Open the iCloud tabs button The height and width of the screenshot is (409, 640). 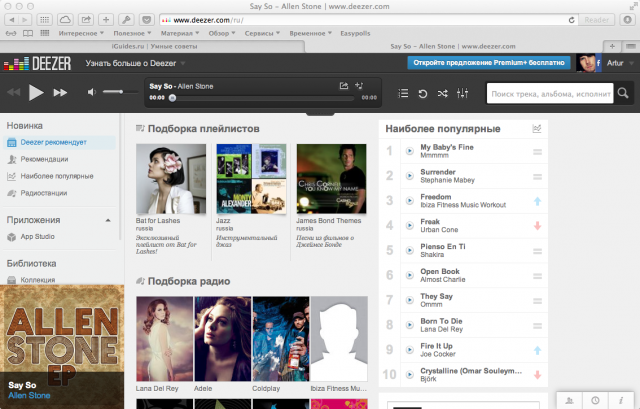65,20
